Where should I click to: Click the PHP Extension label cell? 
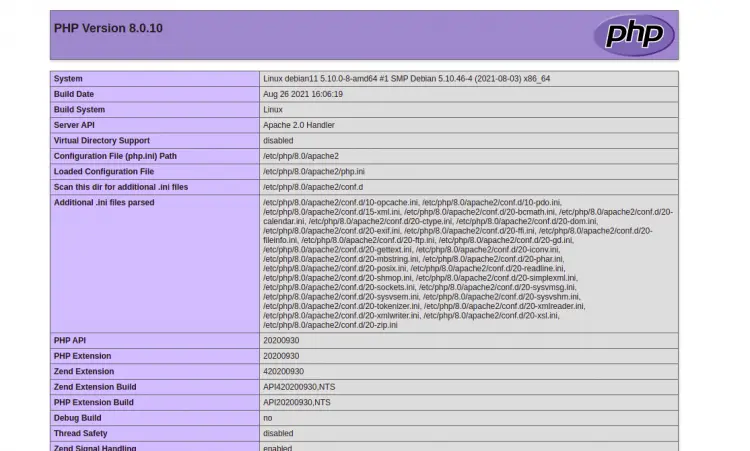pyautogui.click(x=83, y=356)
